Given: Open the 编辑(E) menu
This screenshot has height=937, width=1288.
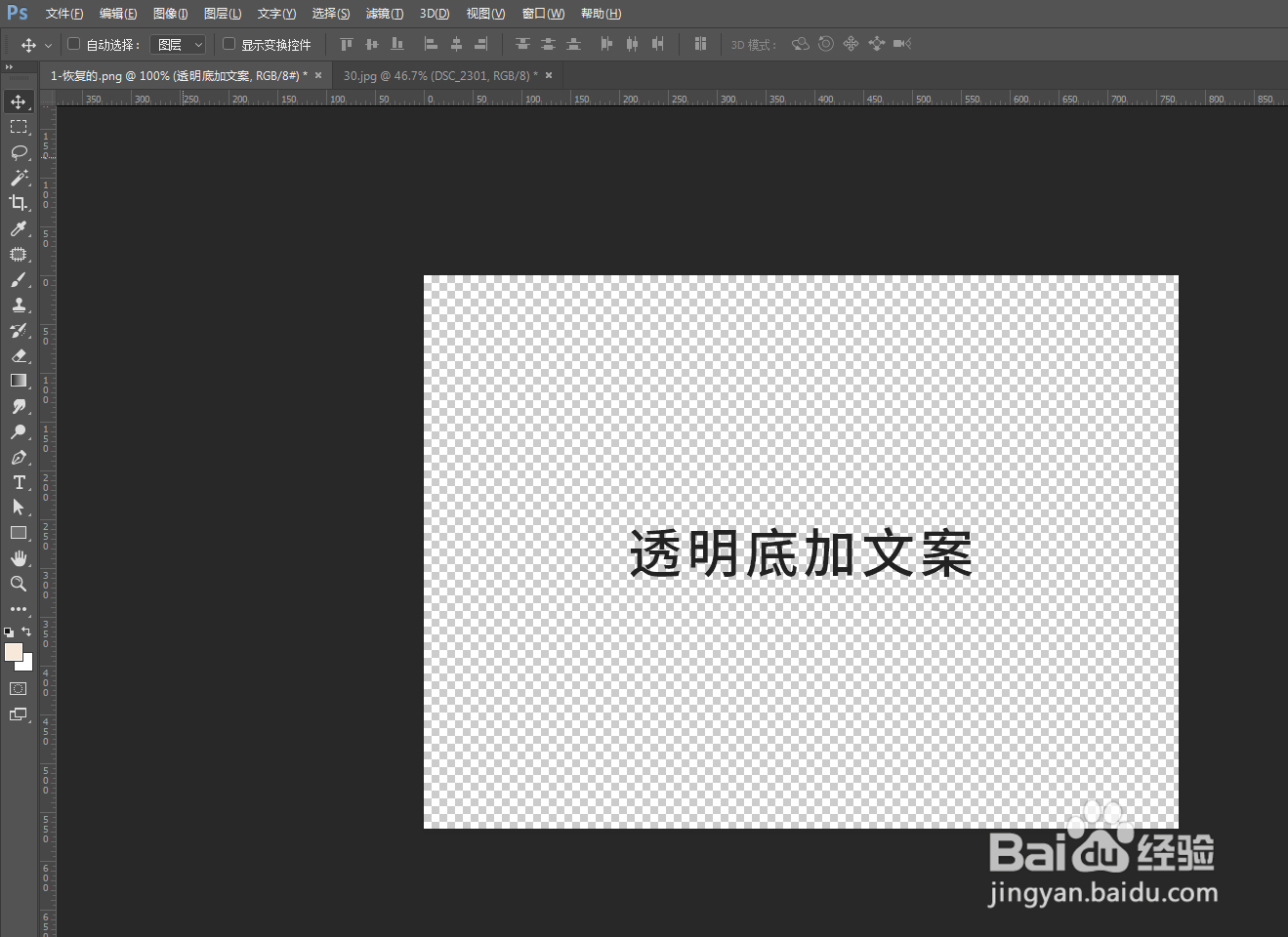Looking at the screenshot, I should coord(118,14).
